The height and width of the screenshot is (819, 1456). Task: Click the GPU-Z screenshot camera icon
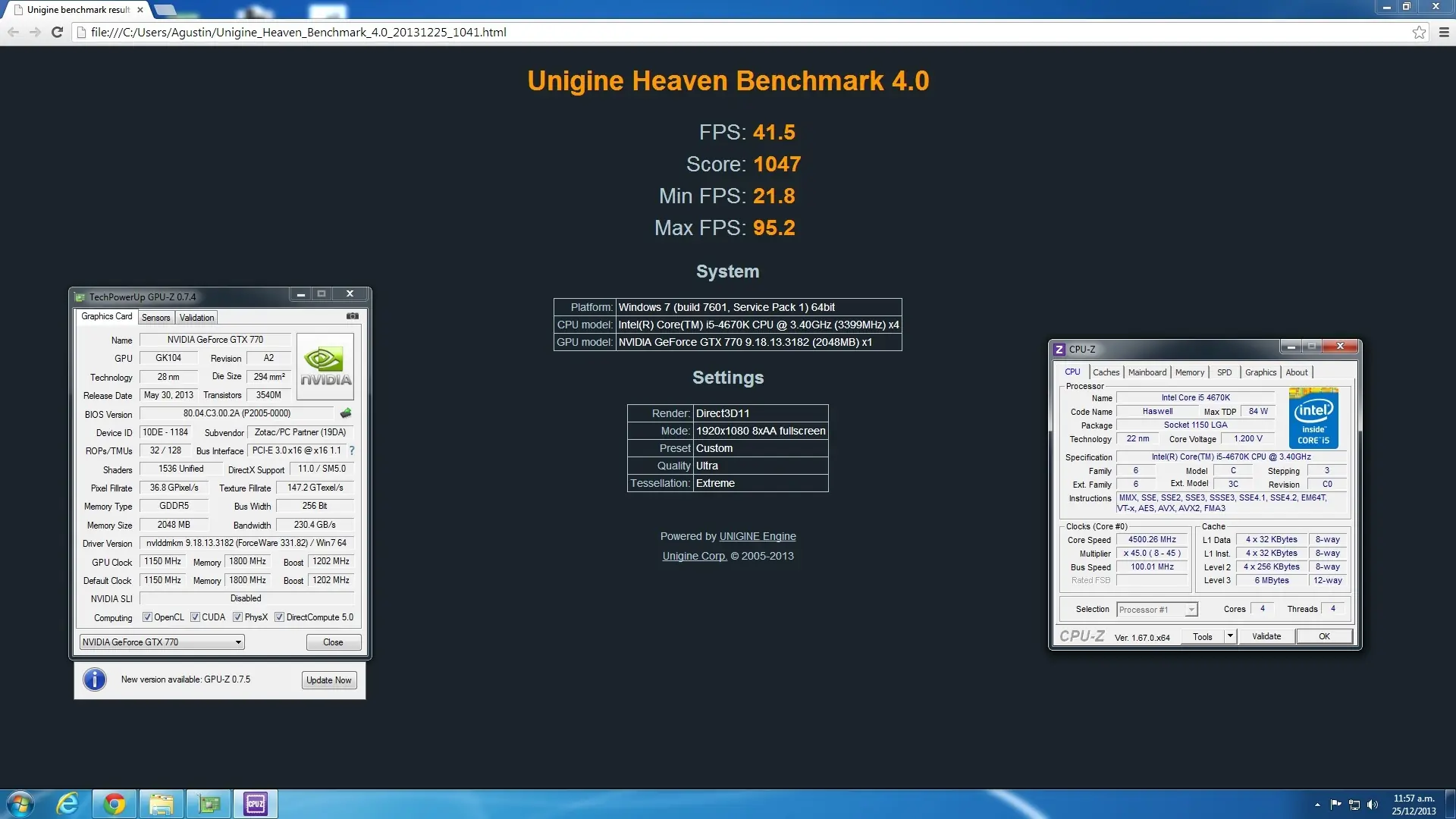353,316
